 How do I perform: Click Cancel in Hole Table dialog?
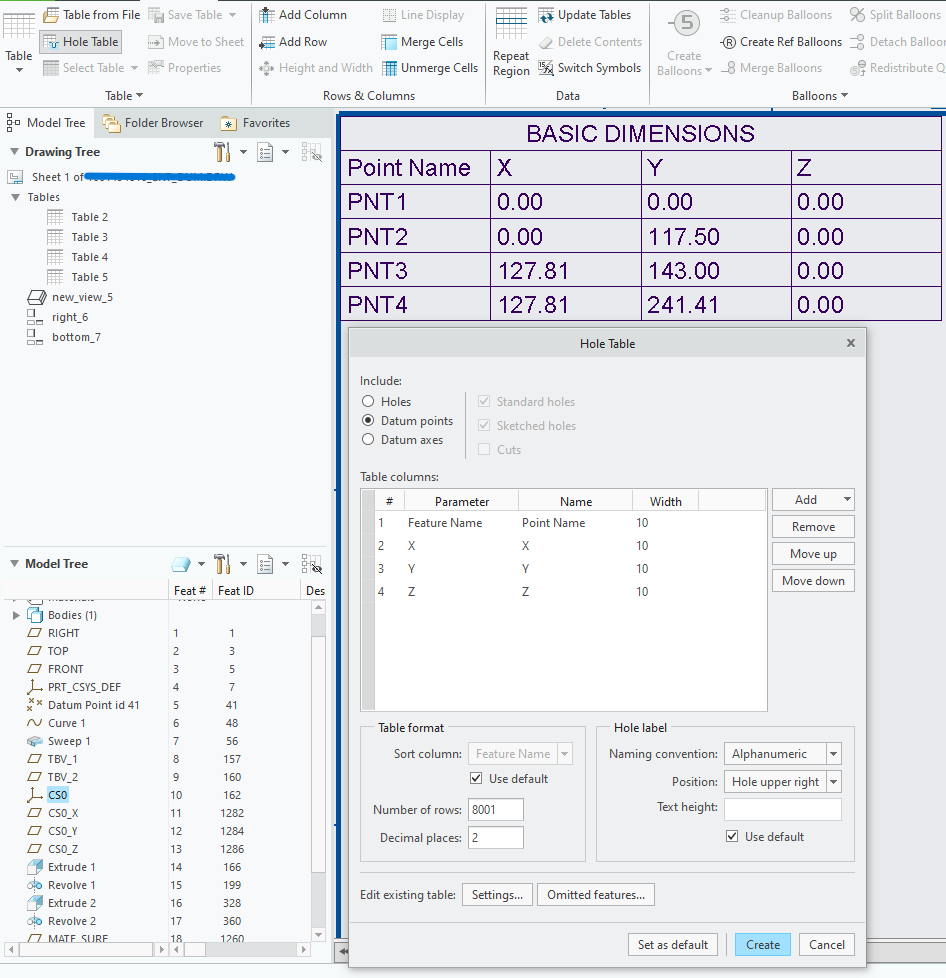coord(827,944)
